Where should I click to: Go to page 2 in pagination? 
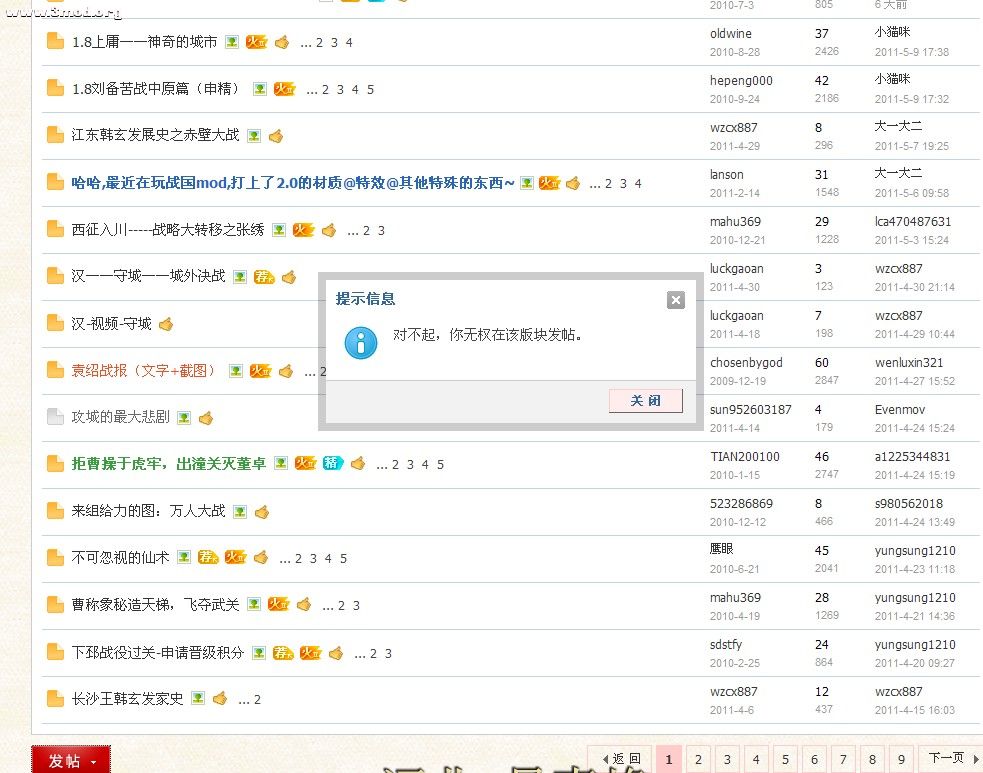click(698, 759)
